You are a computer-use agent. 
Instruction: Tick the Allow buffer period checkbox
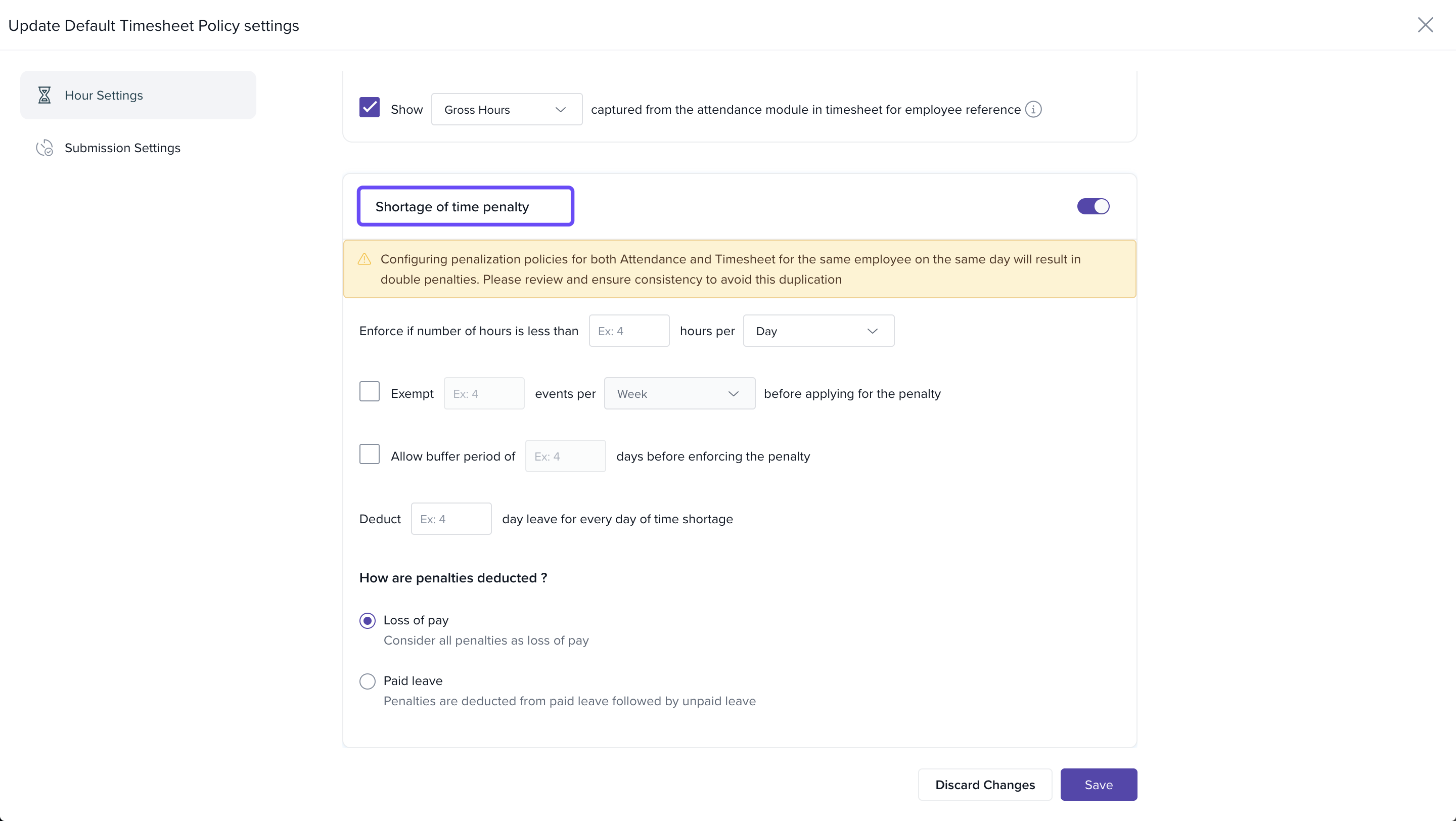(x=370, y=454)
